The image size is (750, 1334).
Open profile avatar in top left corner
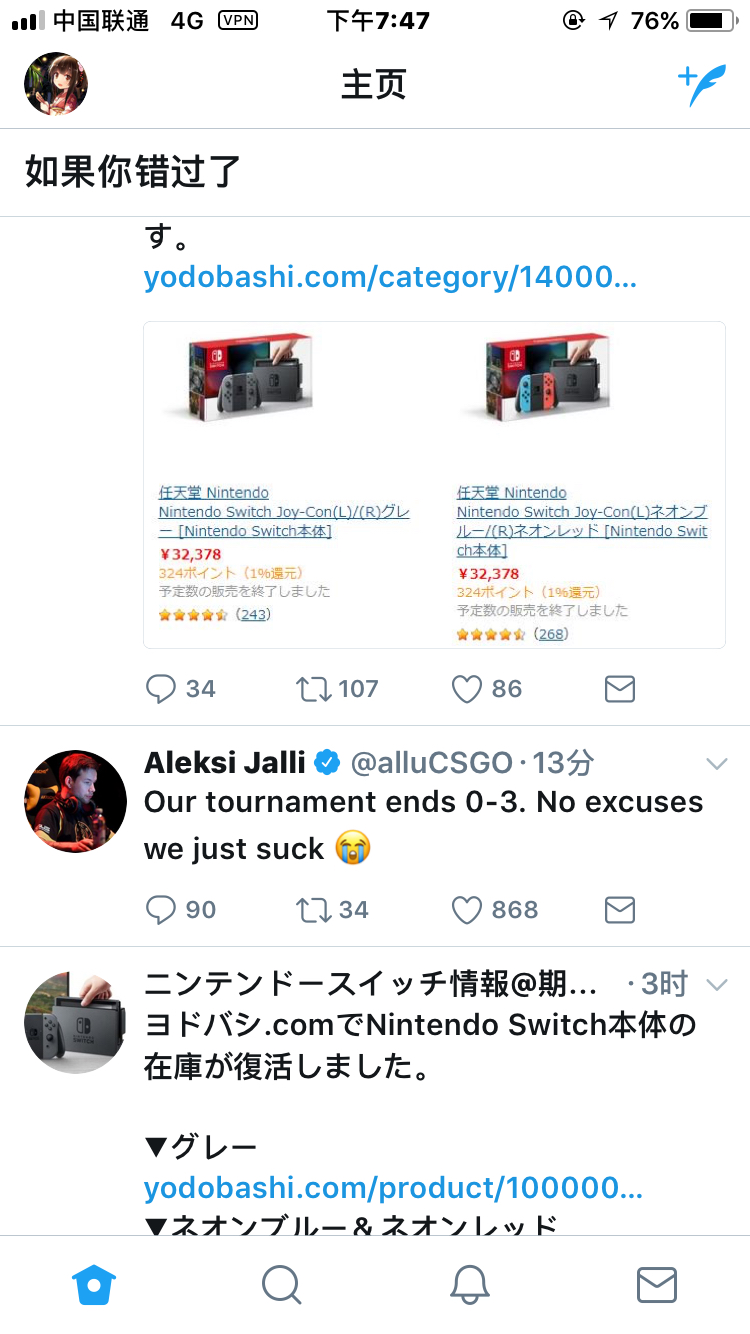[x=56, y=84]
